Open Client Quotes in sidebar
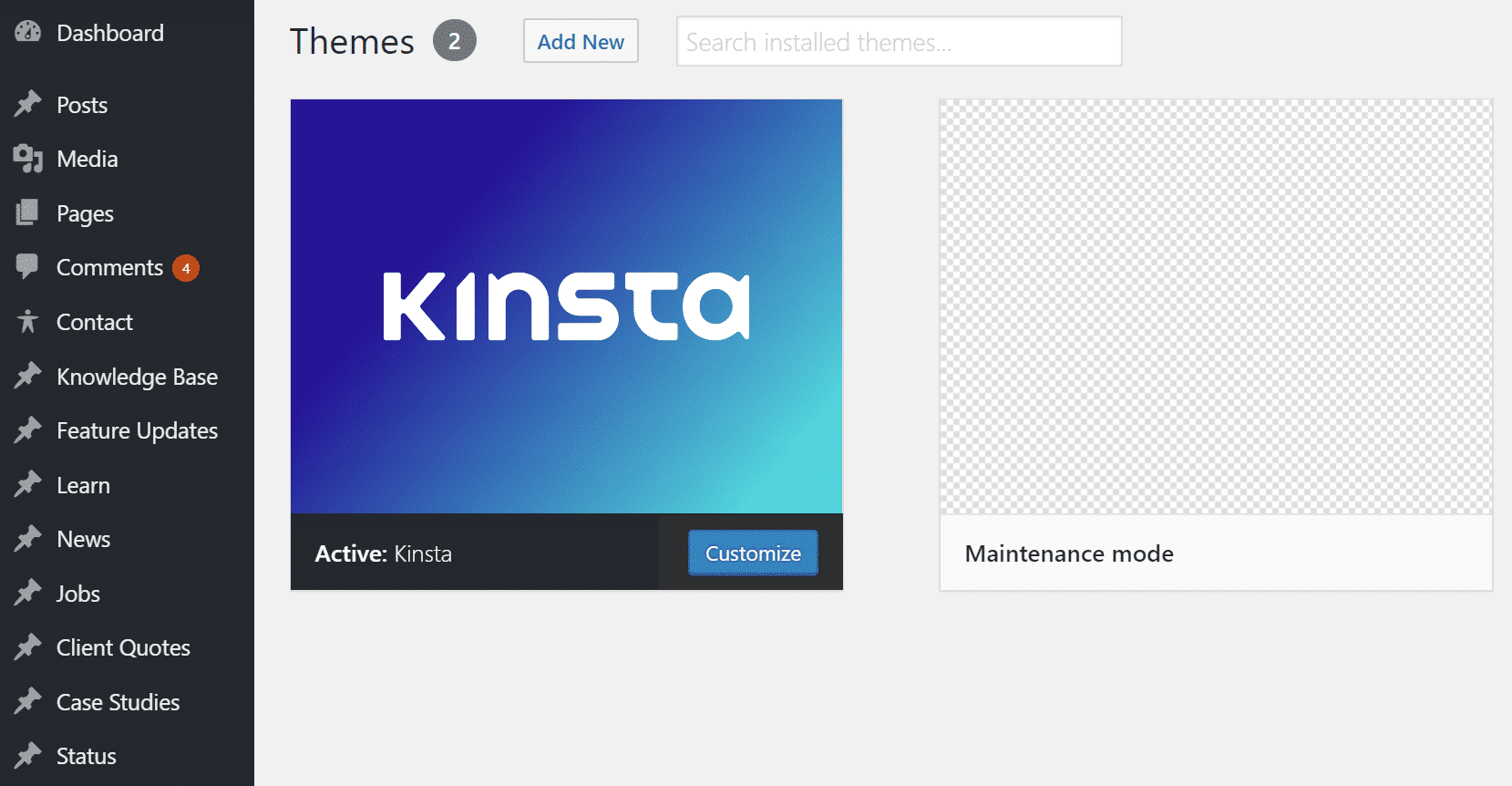Viewport: 1512px width, 786px height. coord(123,647)
